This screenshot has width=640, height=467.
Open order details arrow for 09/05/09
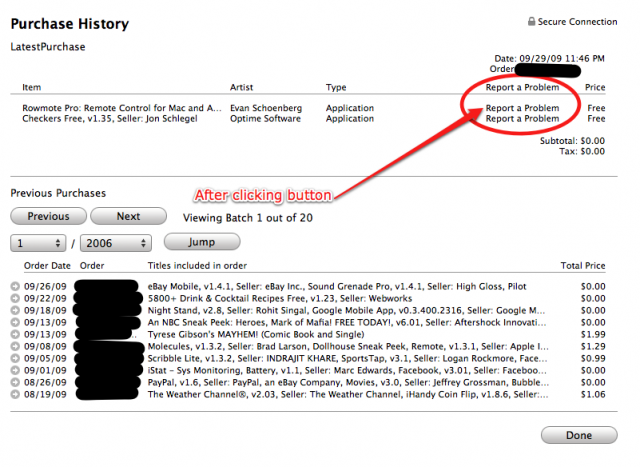point(15,358)
